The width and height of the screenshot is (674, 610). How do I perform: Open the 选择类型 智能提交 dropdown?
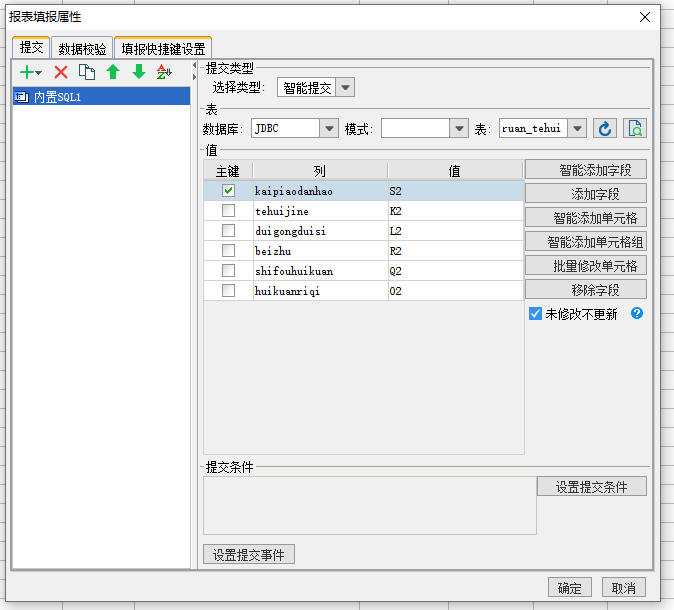tap(345, 88)
